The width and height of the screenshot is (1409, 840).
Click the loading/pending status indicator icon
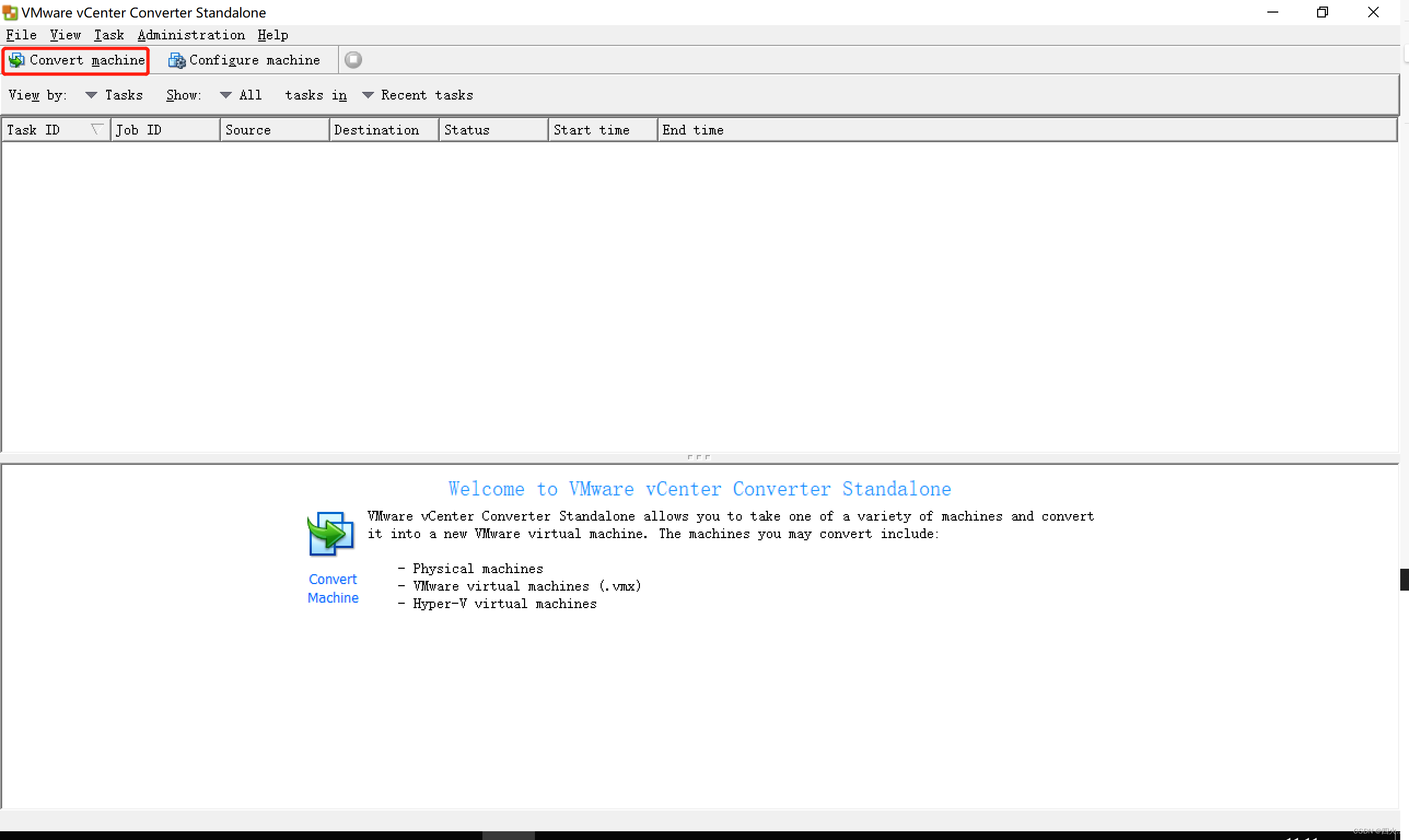coord(353,60)
